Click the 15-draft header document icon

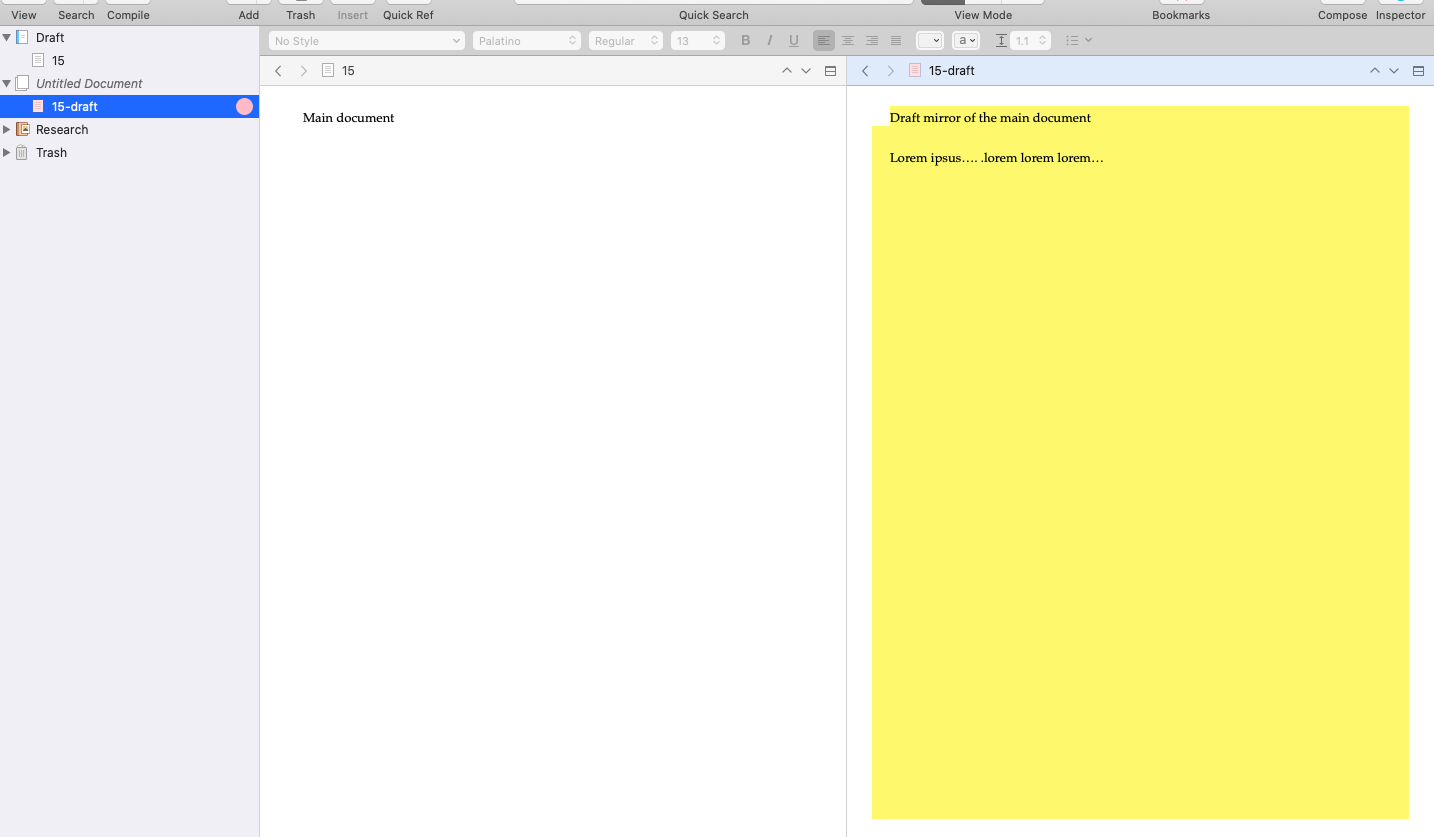click(915, 71)
